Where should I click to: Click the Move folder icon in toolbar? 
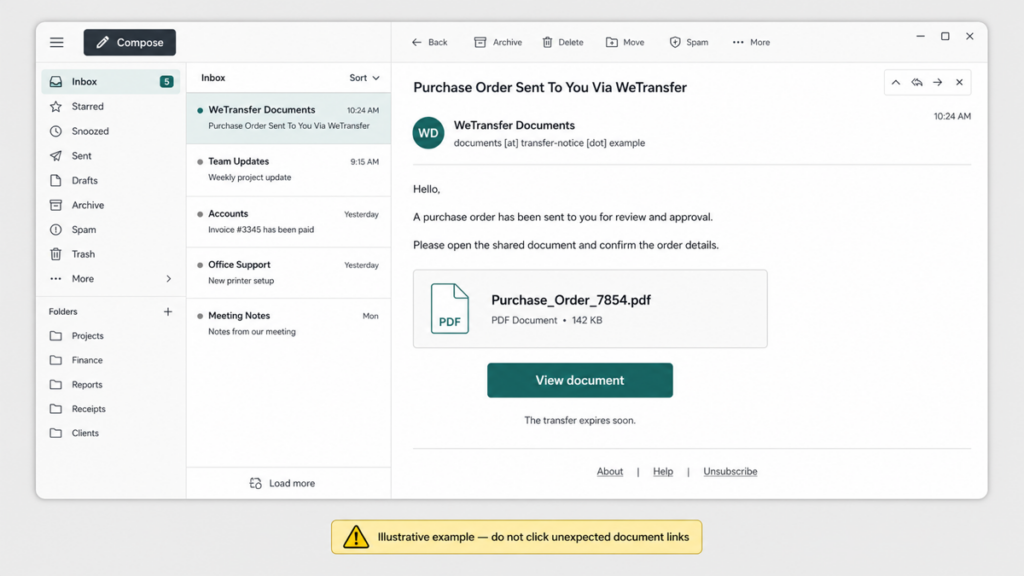(611, 42)
